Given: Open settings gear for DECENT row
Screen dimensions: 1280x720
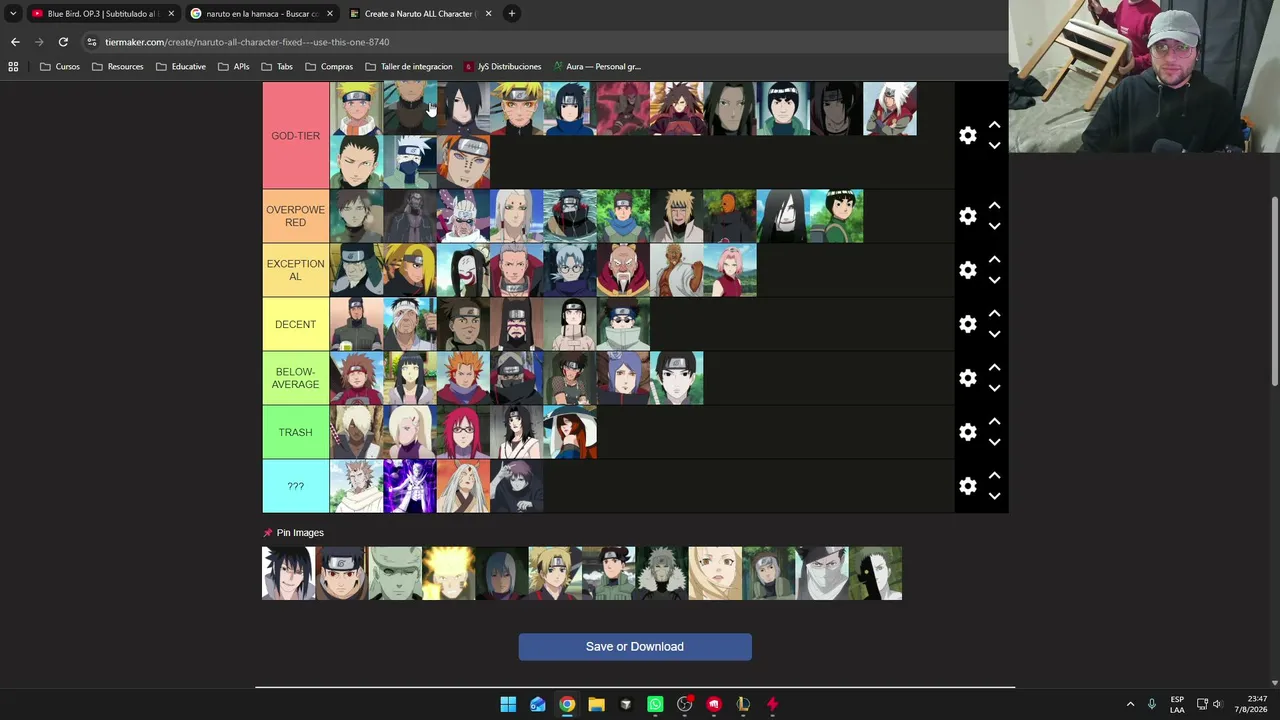Looking at the screenshot, I should tap(967, 324).
